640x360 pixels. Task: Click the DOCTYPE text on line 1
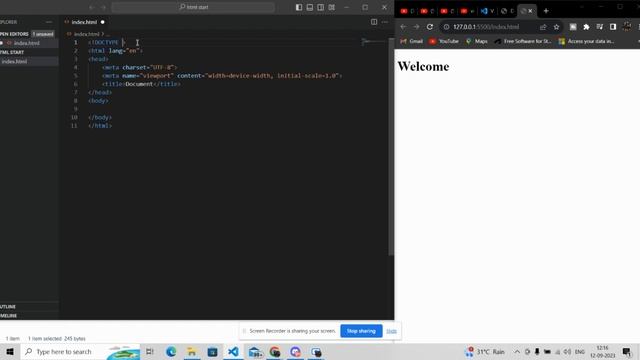tap(105, 42)
